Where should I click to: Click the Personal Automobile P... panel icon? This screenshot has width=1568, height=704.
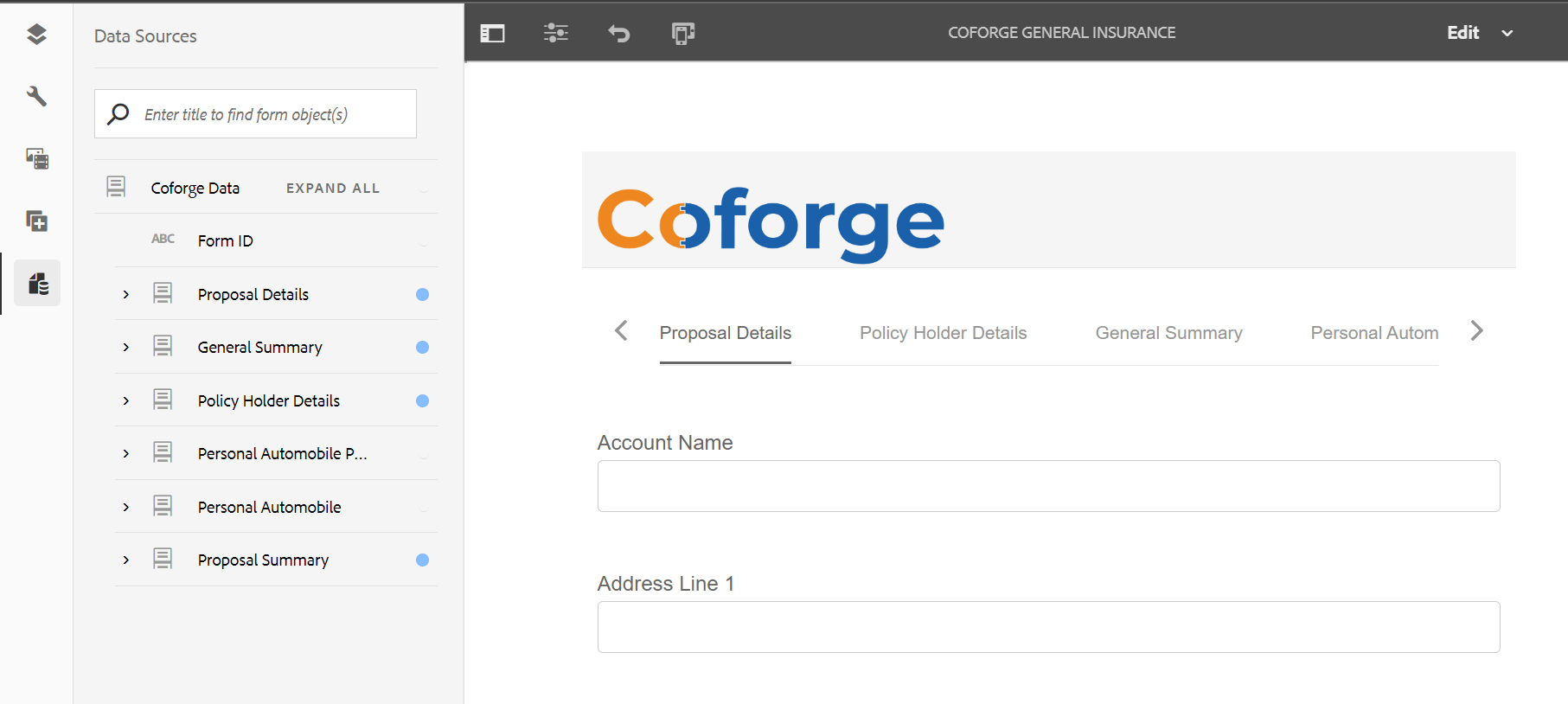click(163, 452)
